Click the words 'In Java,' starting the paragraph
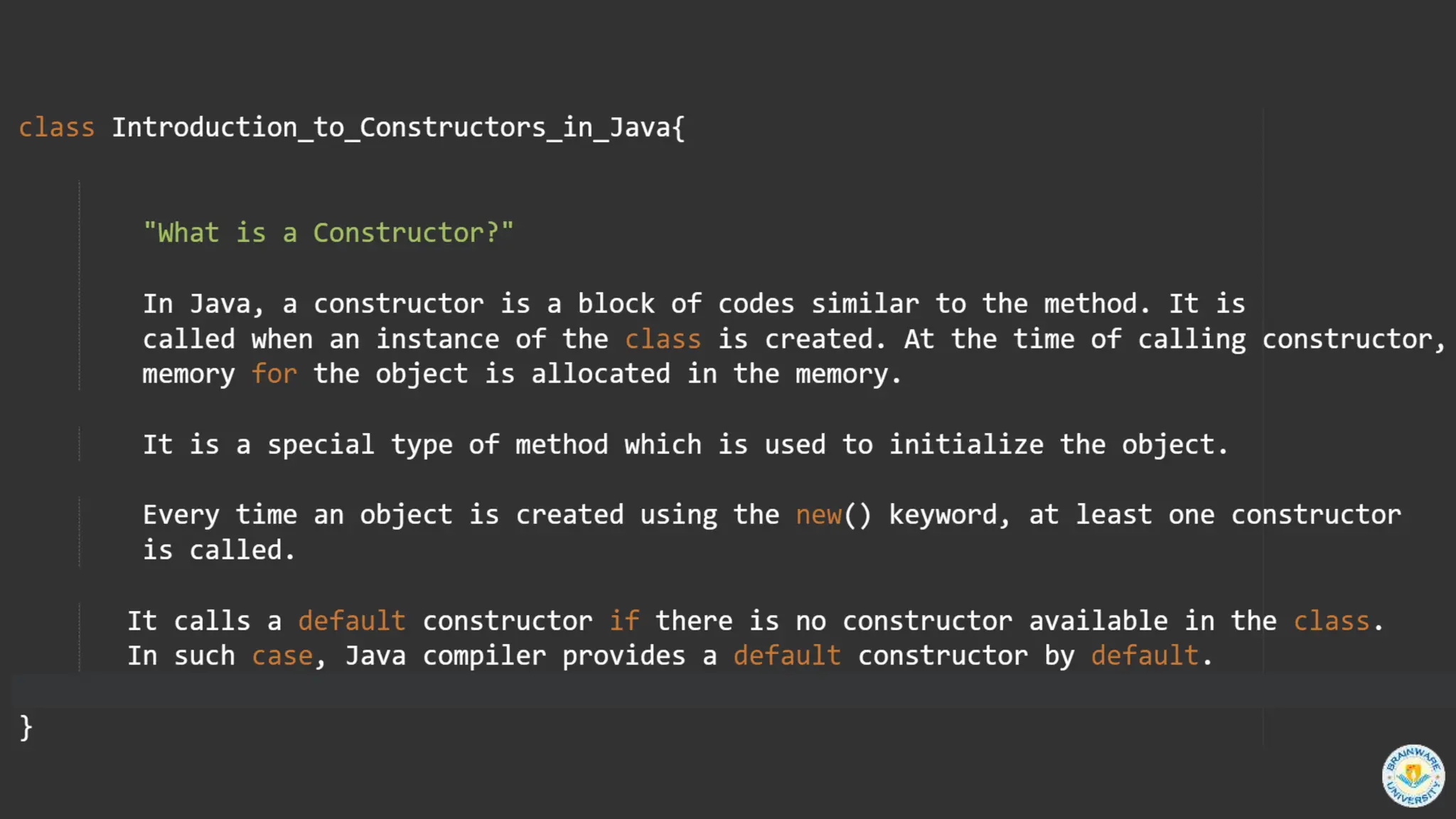This screenshot has width=1456, height=819. point(203,304)
